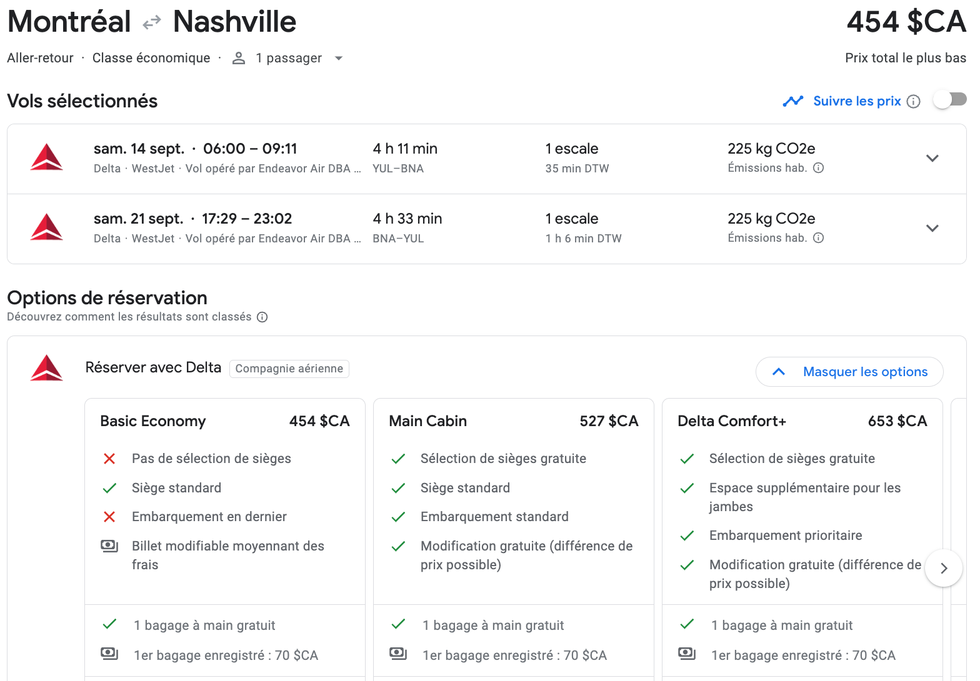Collapse options with 'Masquer les options' button
980x681 pixels.
[x=849, y=371]
